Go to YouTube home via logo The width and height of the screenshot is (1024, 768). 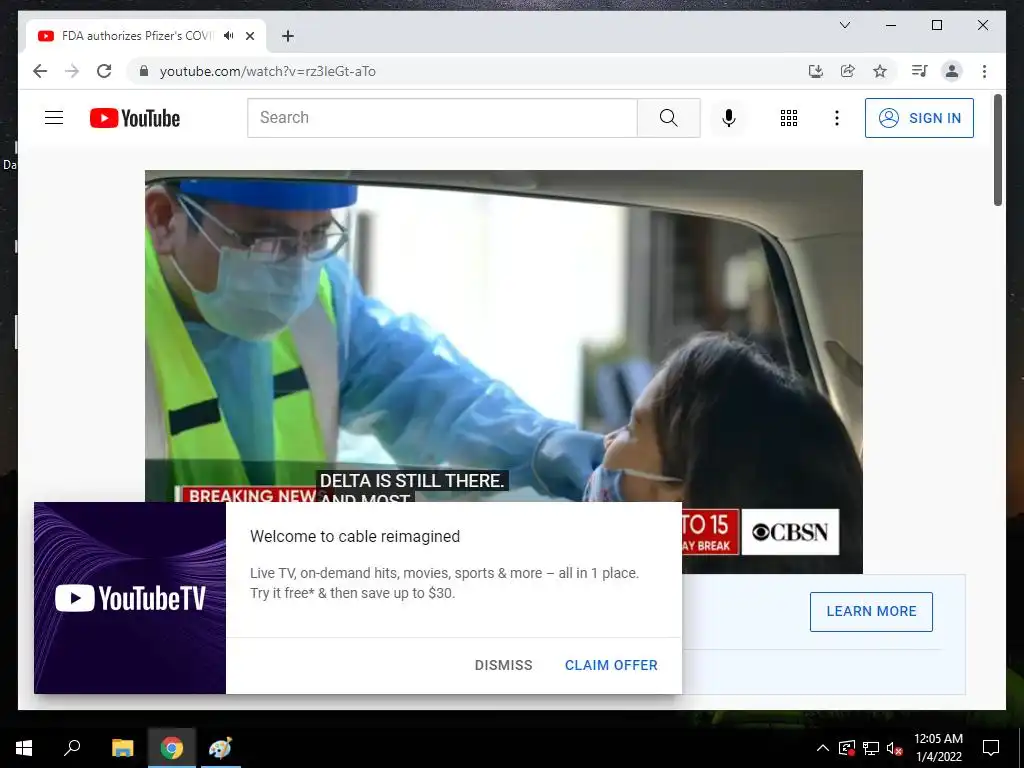click(135, 118)
